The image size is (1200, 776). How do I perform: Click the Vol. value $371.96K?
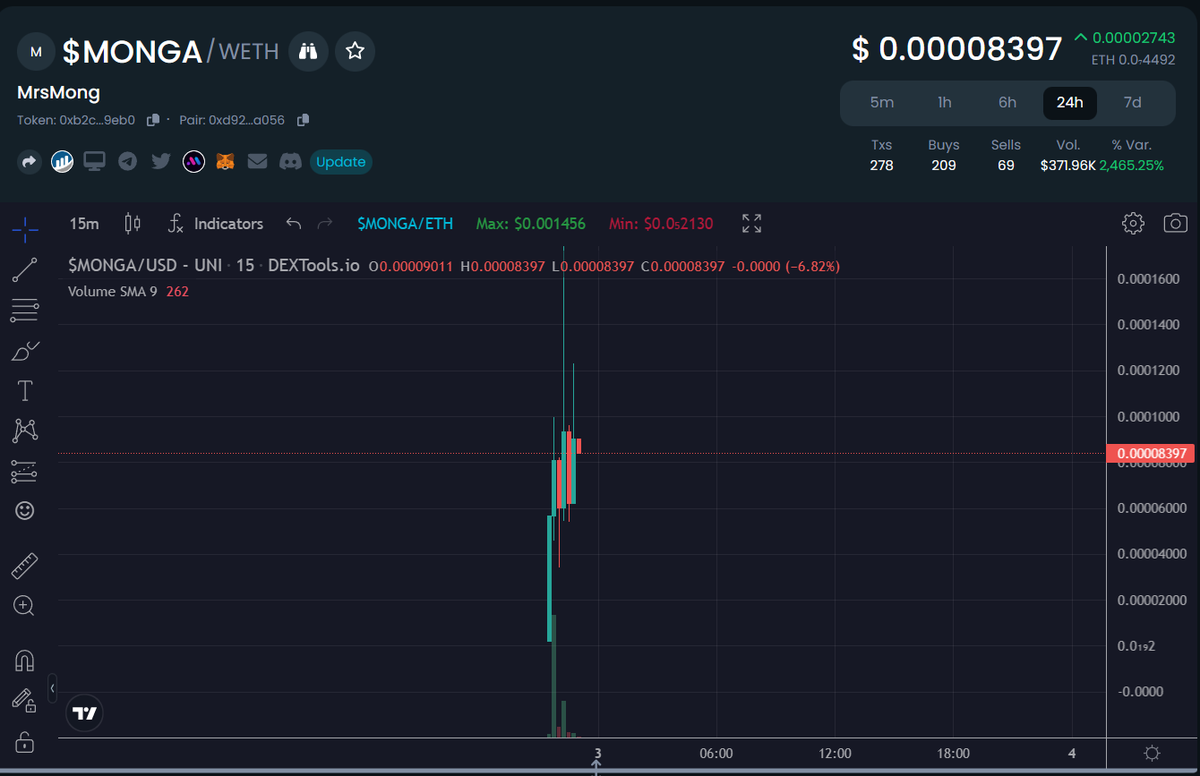coord(1068,165)
